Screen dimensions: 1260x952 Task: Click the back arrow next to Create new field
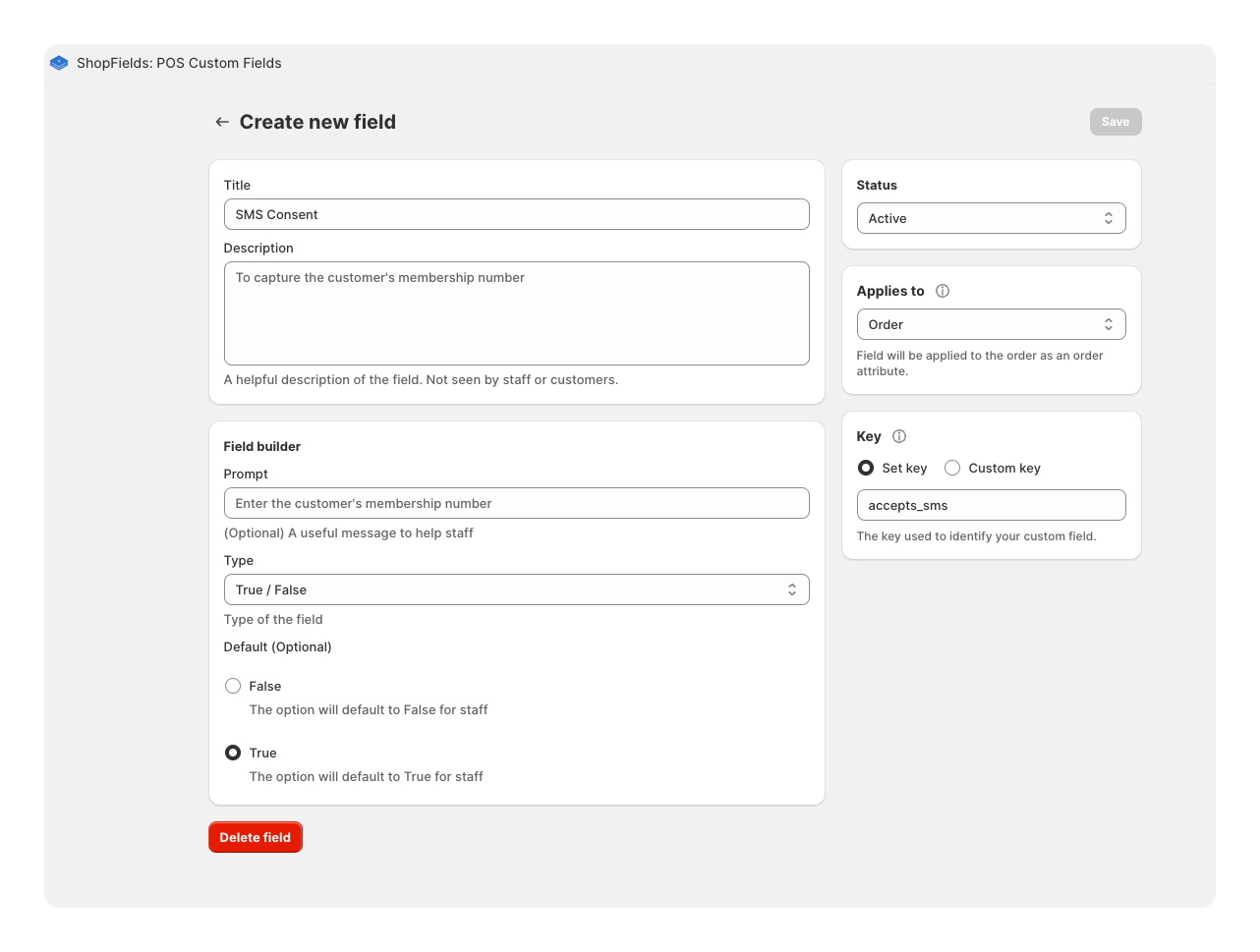[x=222, y=122]
